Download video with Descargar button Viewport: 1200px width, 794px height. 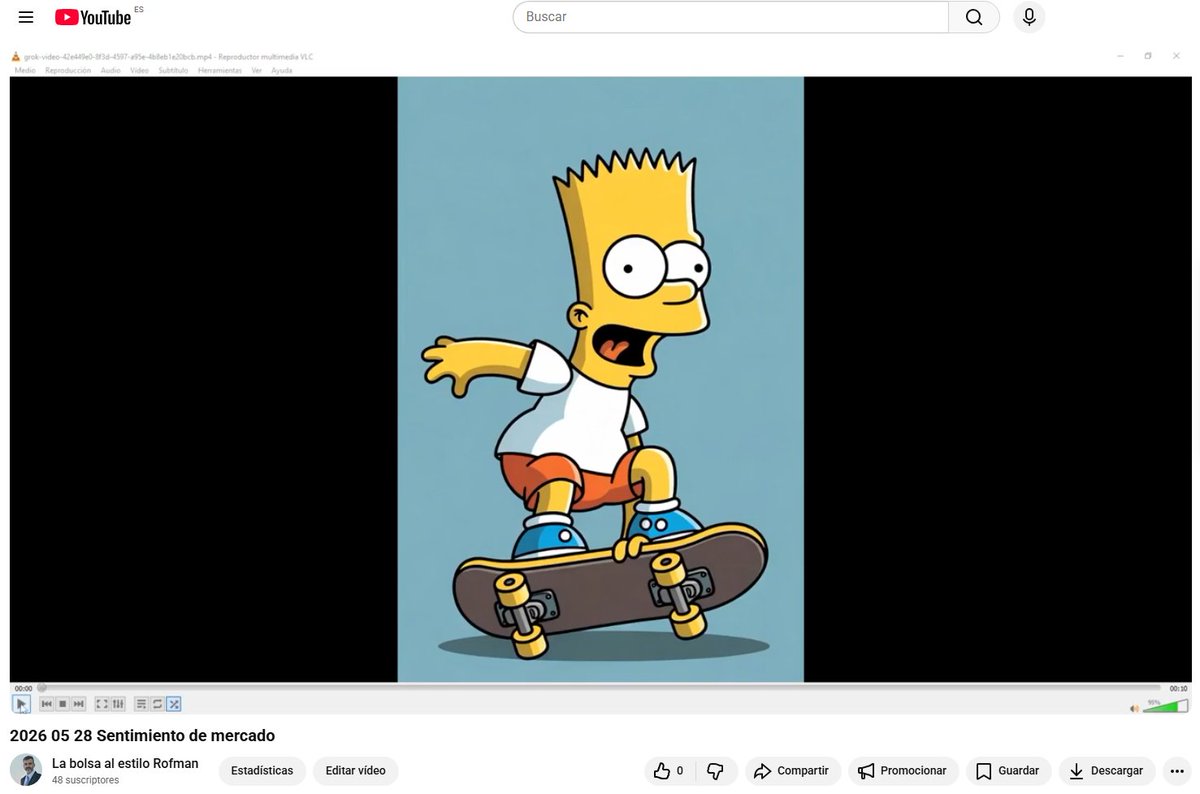(x=1107, y=771)
